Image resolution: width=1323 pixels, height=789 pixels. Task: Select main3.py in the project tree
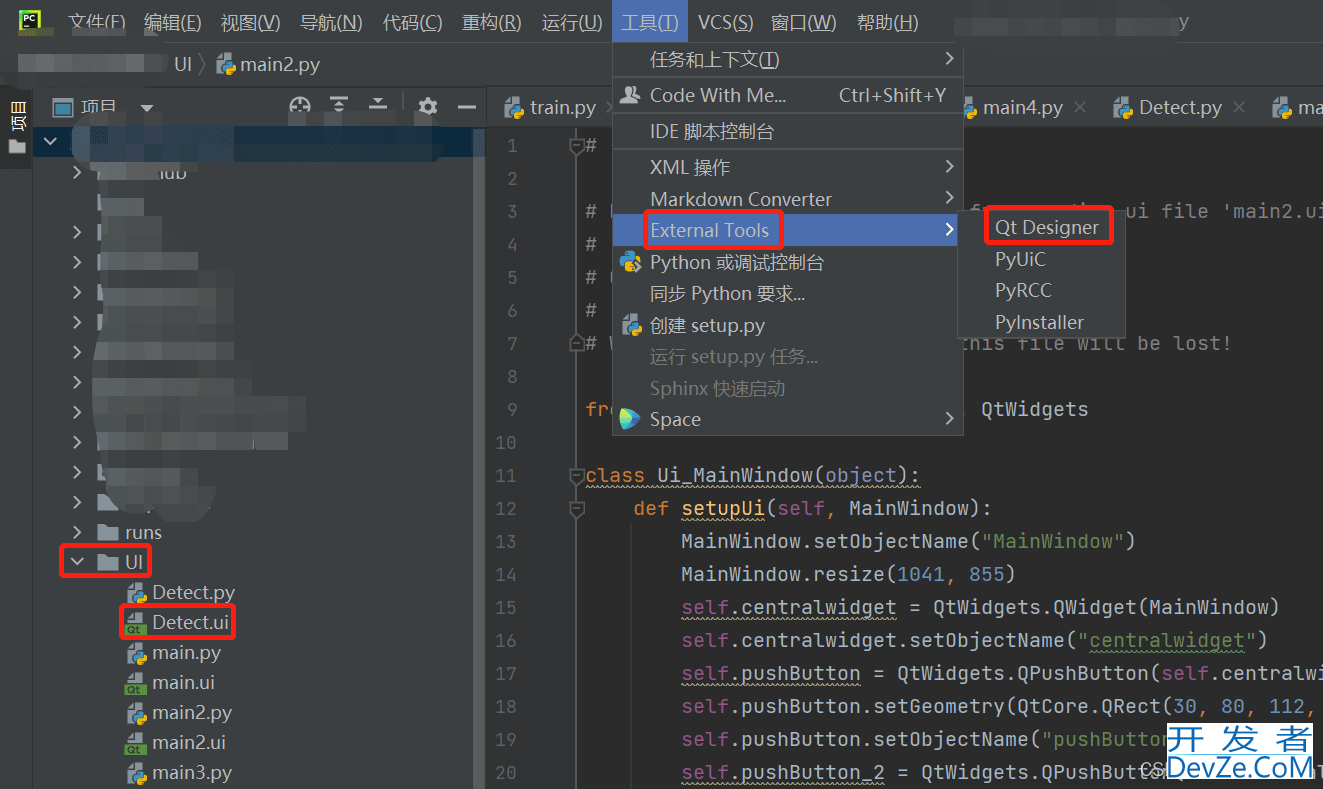(x=192, y=773)
